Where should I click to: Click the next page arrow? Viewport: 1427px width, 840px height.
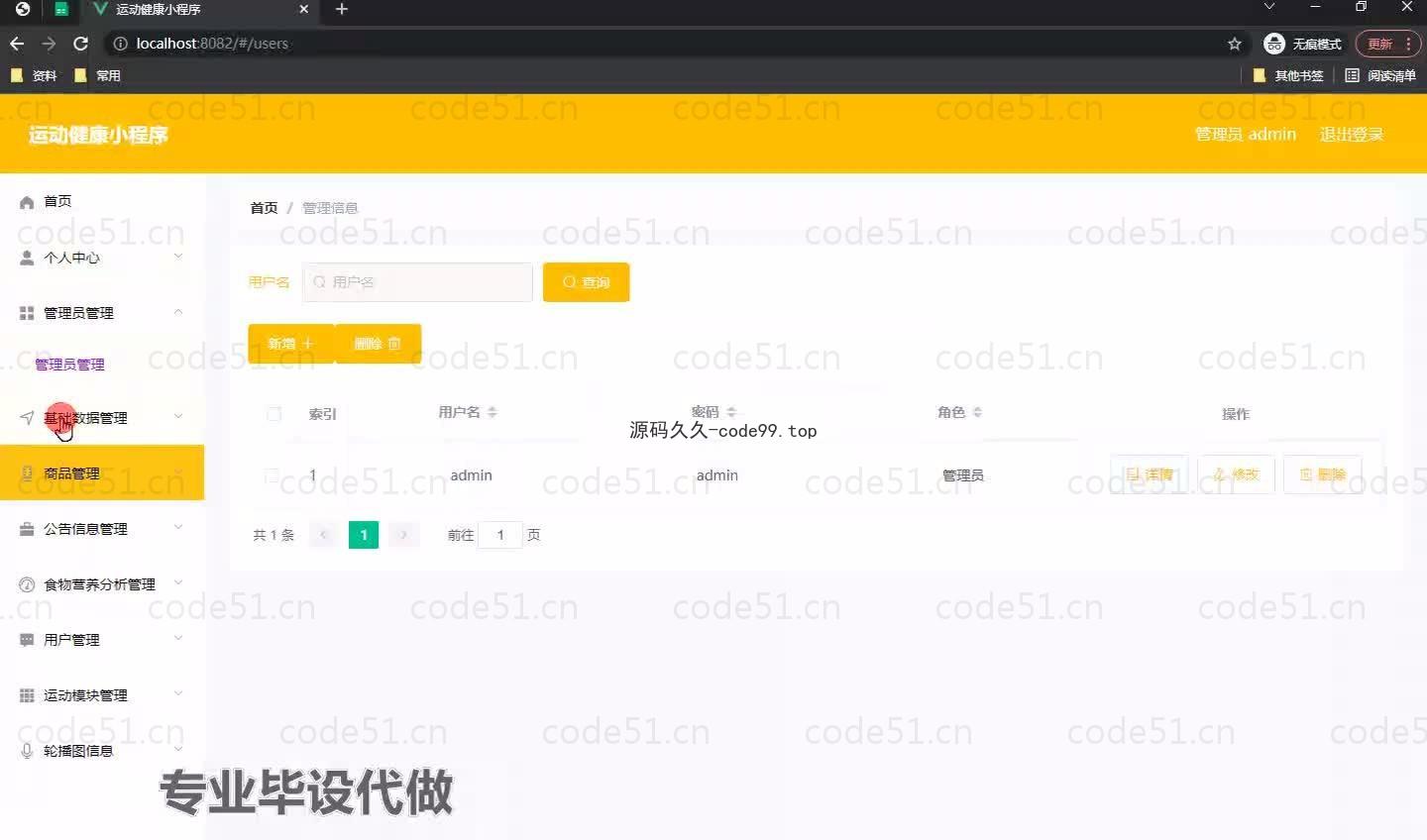point(403,535)
